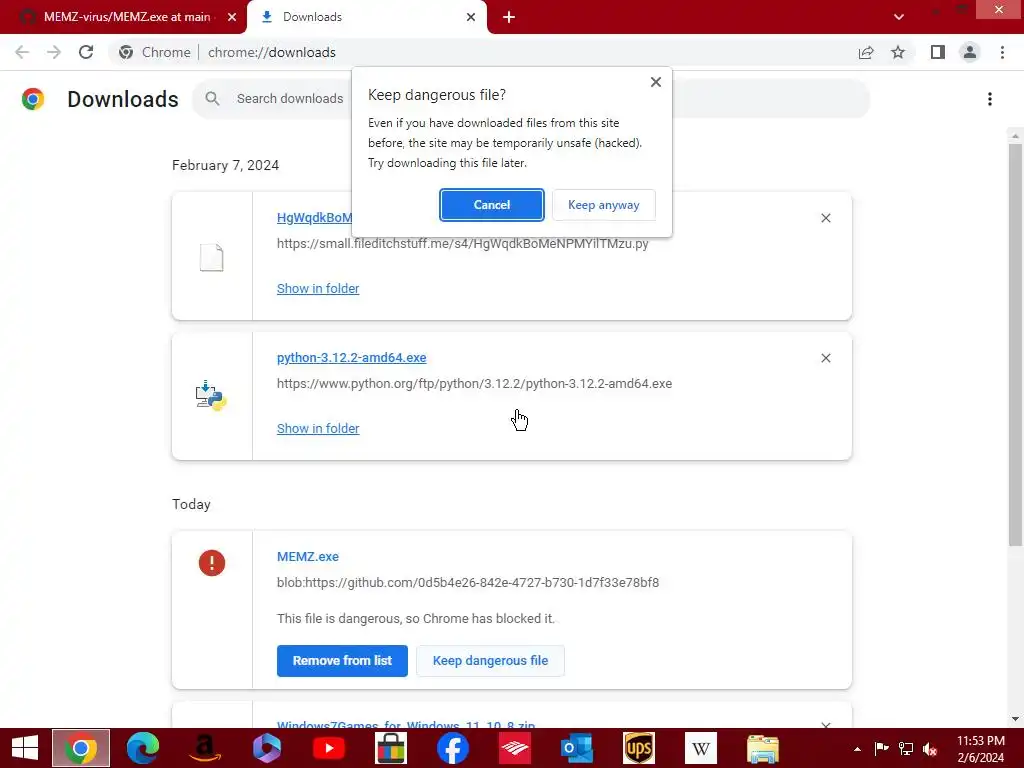Open a new tab
1024x768 pixels.
pos(509,17)
